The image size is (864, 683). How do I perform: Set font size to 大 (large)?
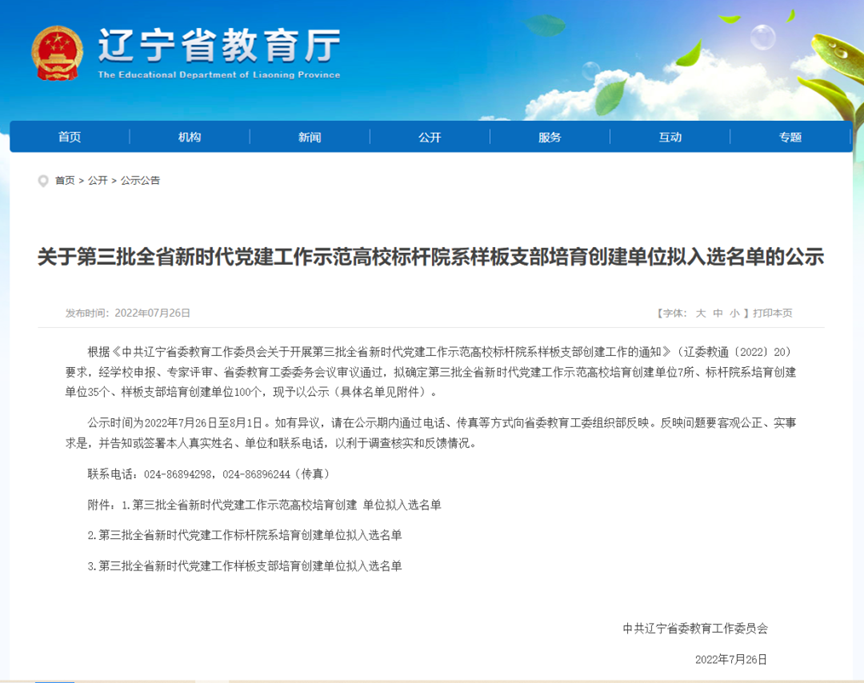click(x=701, y=313)
